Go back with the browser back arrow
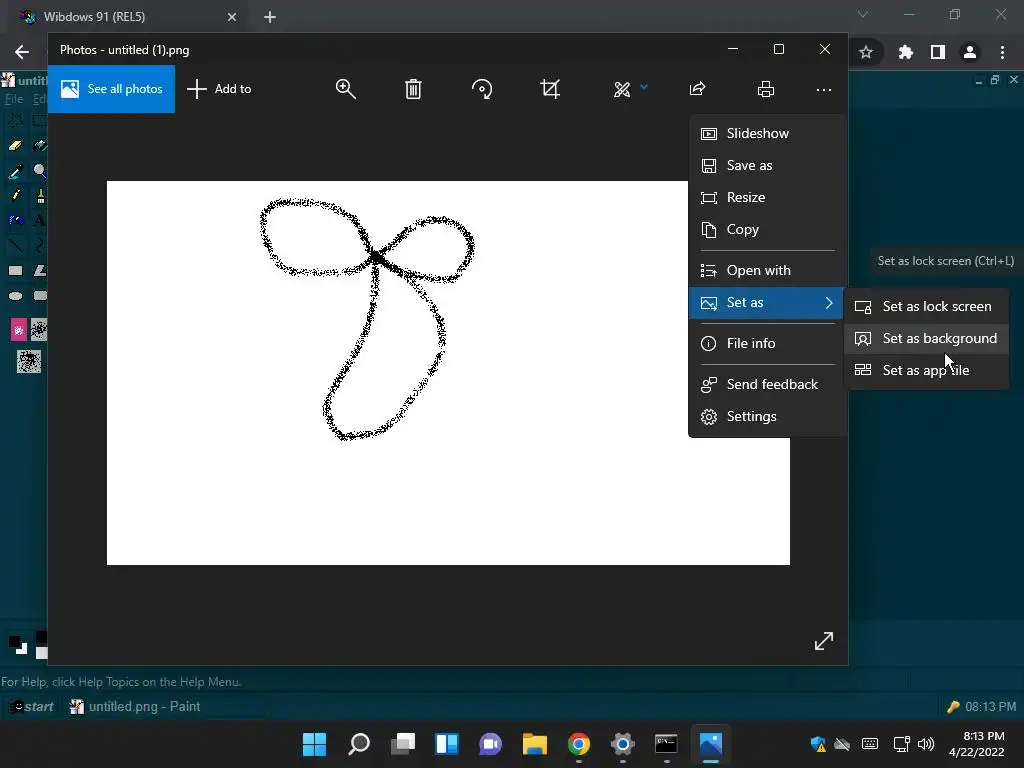Image resolution: width=1024 pixels, height=768 pixels. click(x=22, y=52)
